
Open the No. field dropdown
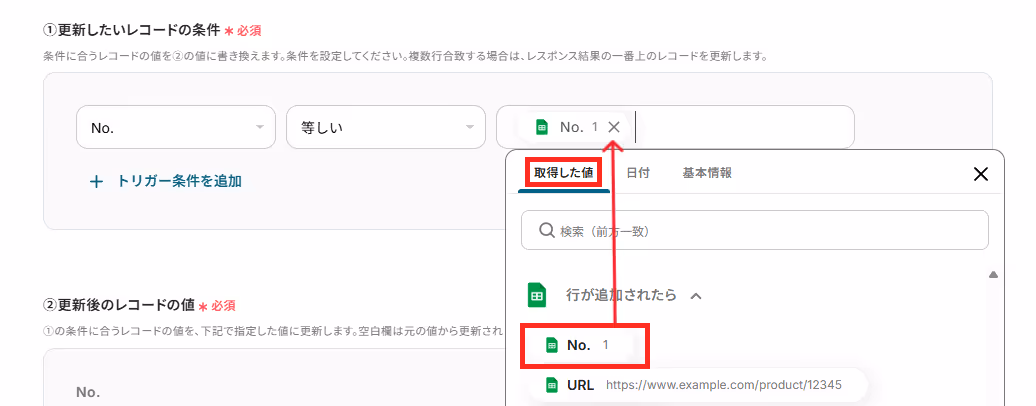click(176, 127)
